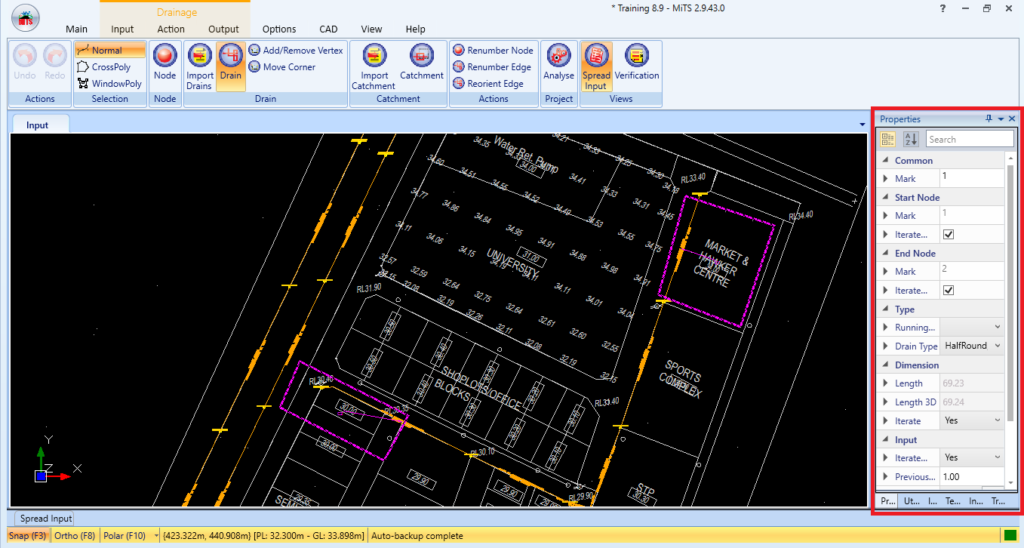Switch to the Tr... panel tab
This screenshot has width=1024, height=548.
pos(998,501)
